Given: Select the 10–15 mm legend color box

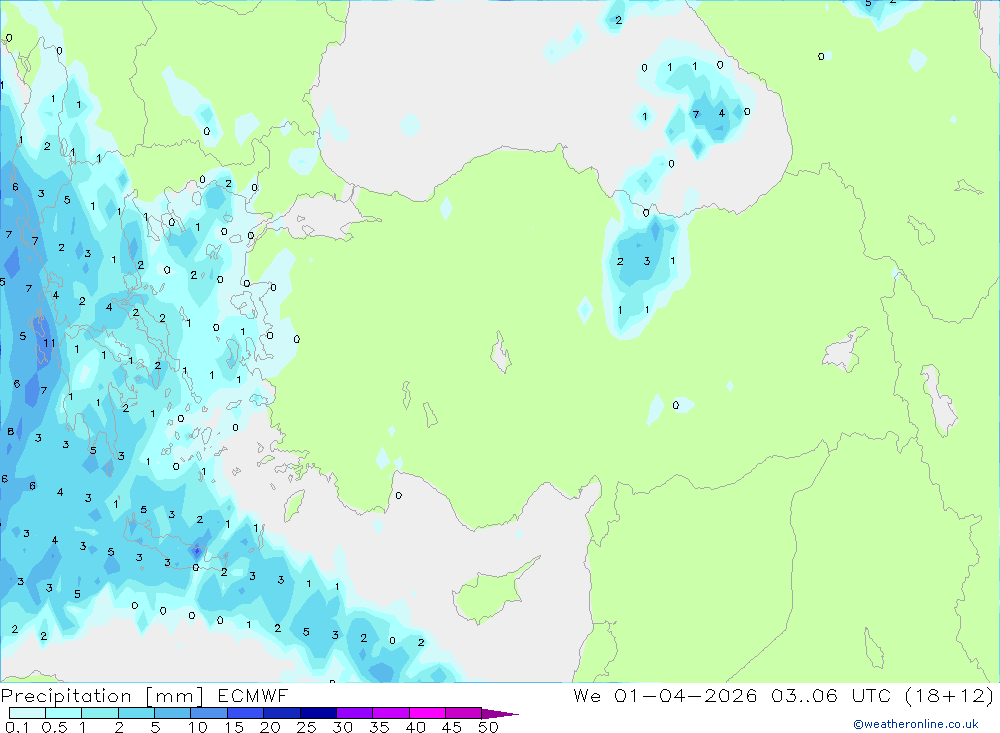Looking at the screenshot, I should point(209,713).
